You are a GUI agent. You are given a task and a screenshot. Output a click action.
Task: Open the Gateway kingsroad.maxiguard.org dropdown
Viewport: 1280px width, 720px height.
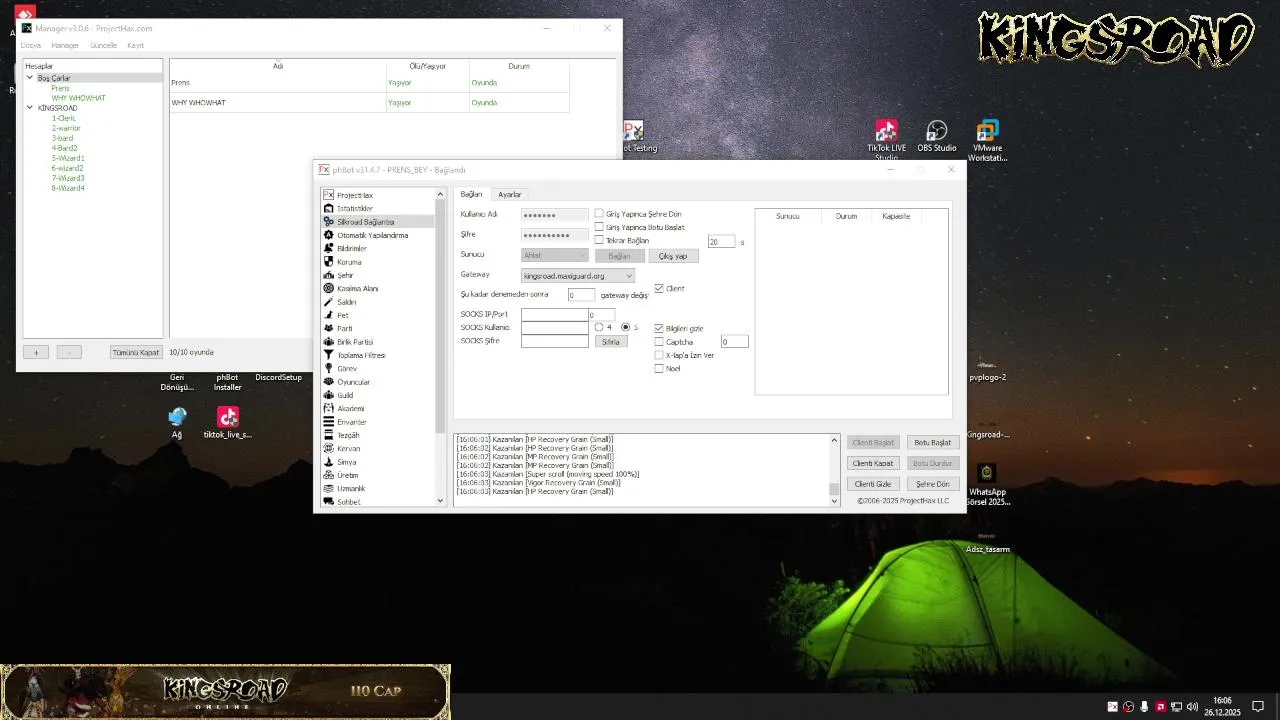pos(578,275)
